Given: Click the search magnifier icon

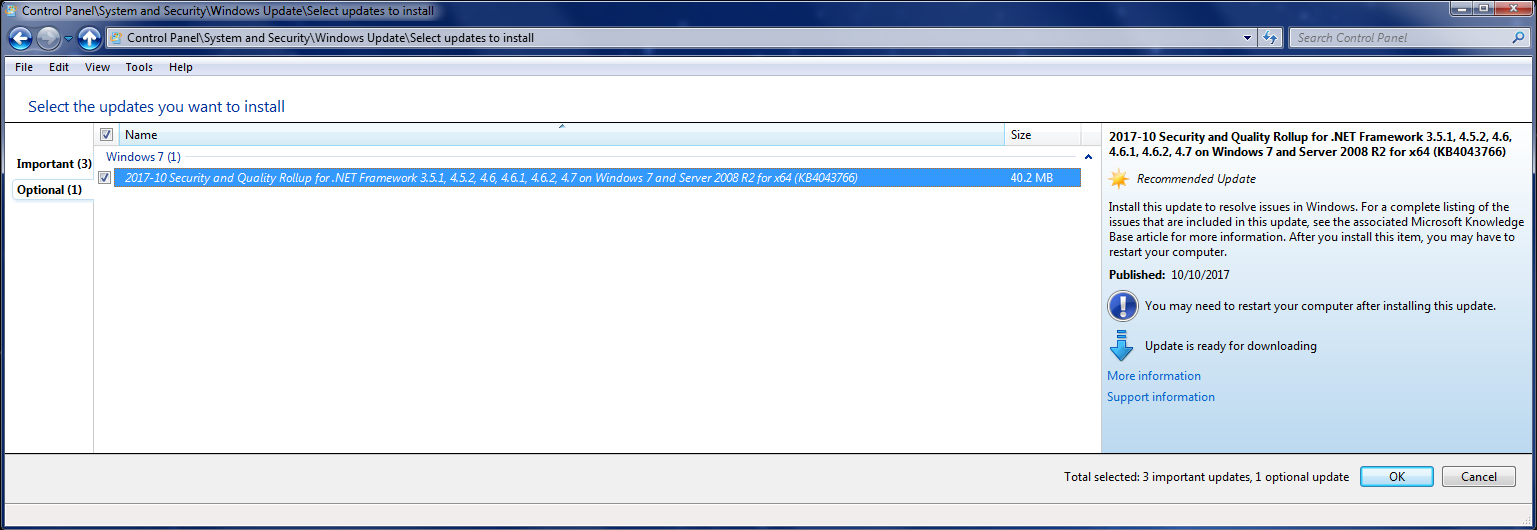Looking at the screenshot, I should click(x=1517, y=38).
